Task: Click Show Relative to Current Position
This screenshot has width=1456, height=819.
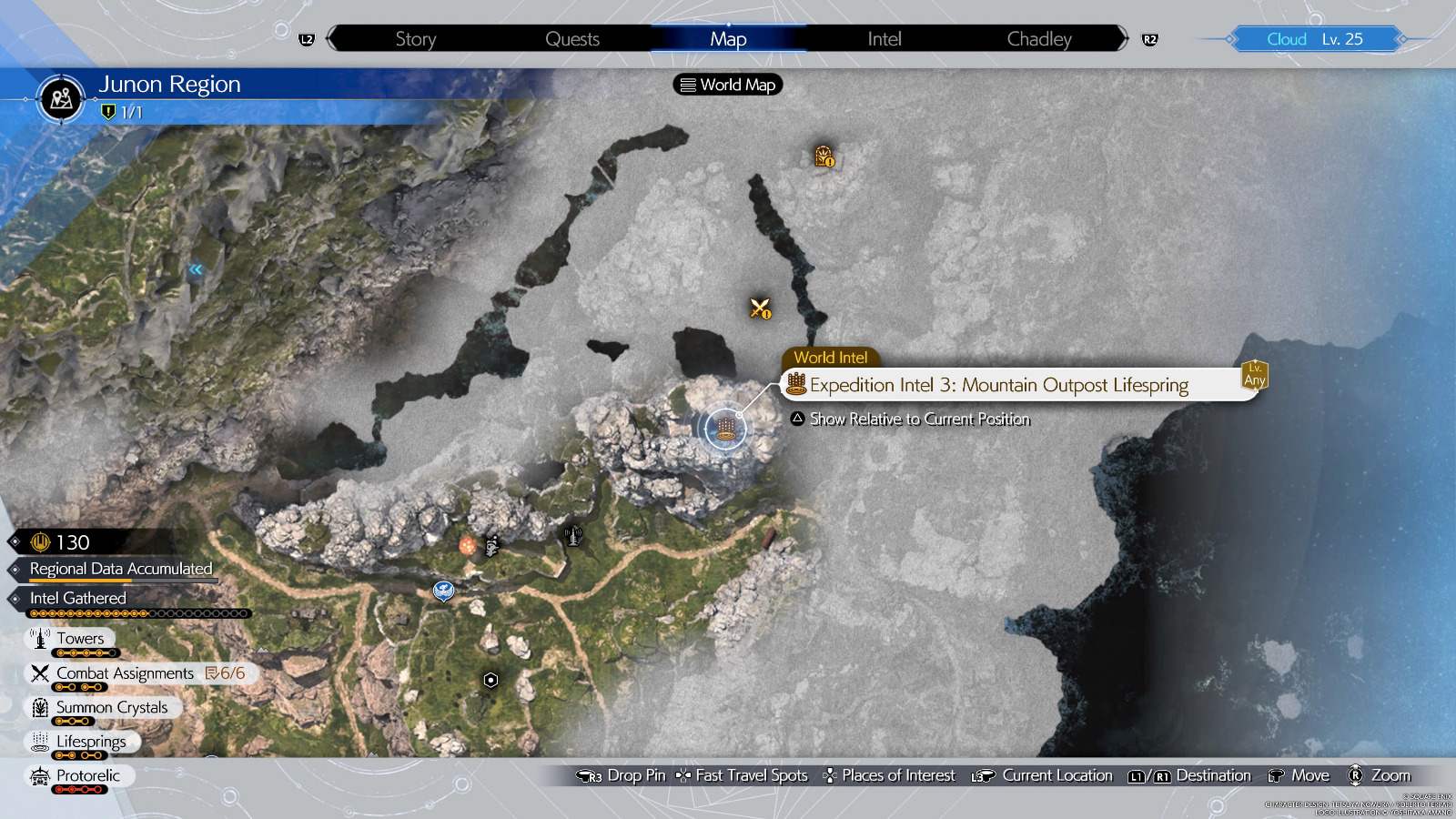Action: [919, 419]
